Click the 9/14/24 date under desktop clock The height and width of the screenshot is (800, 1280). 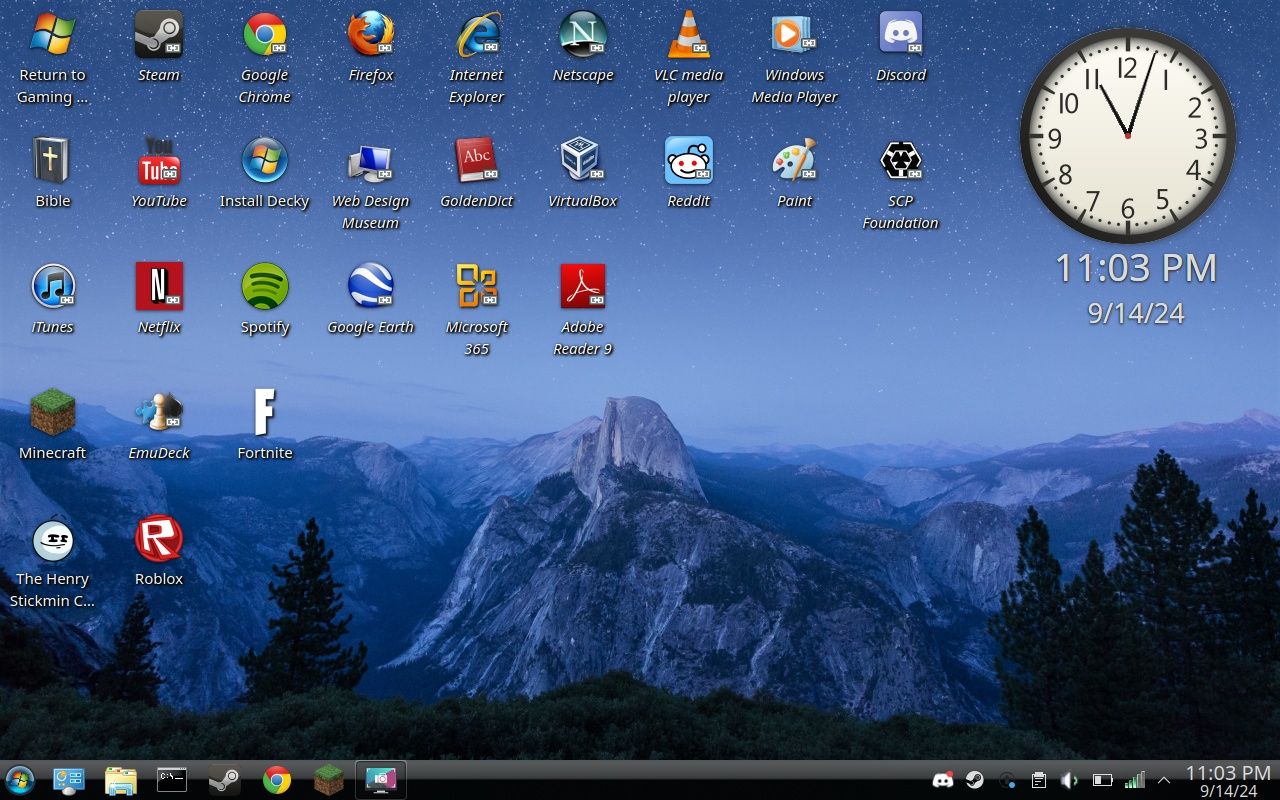[x=1136, y=314]
